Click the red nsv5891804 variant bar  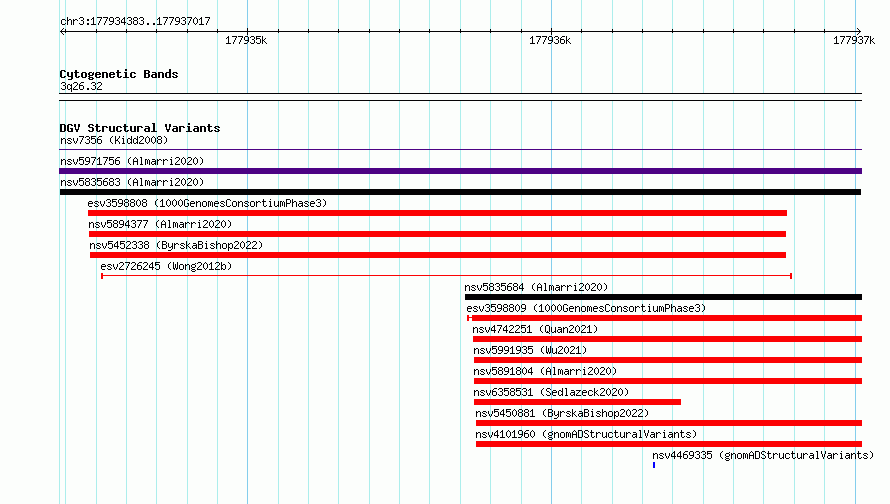click(x=668, y=381)
